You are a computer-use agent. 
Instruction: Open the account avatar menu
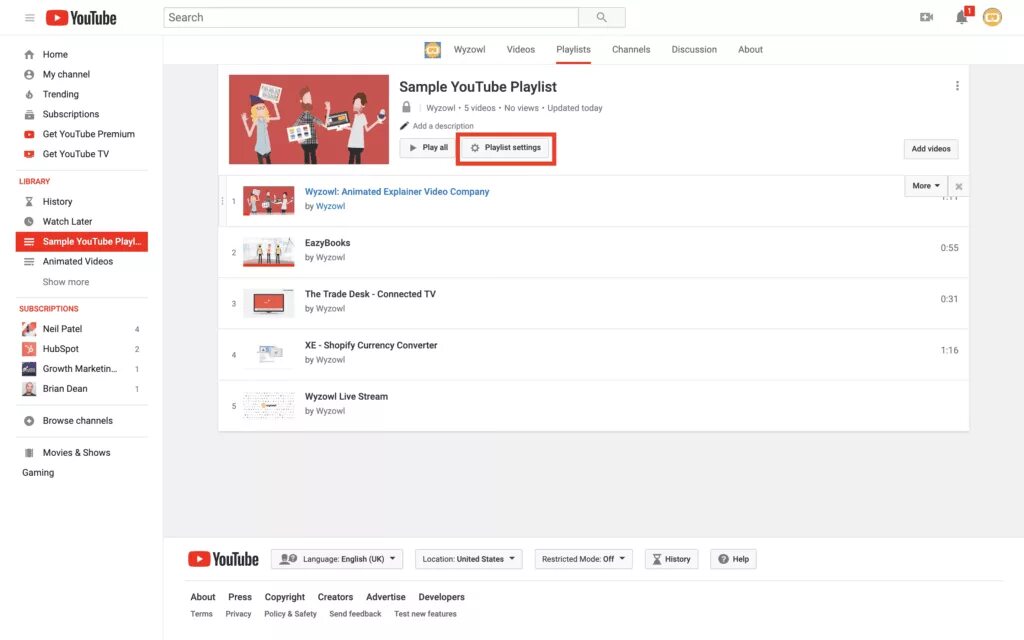coord(992,17)
